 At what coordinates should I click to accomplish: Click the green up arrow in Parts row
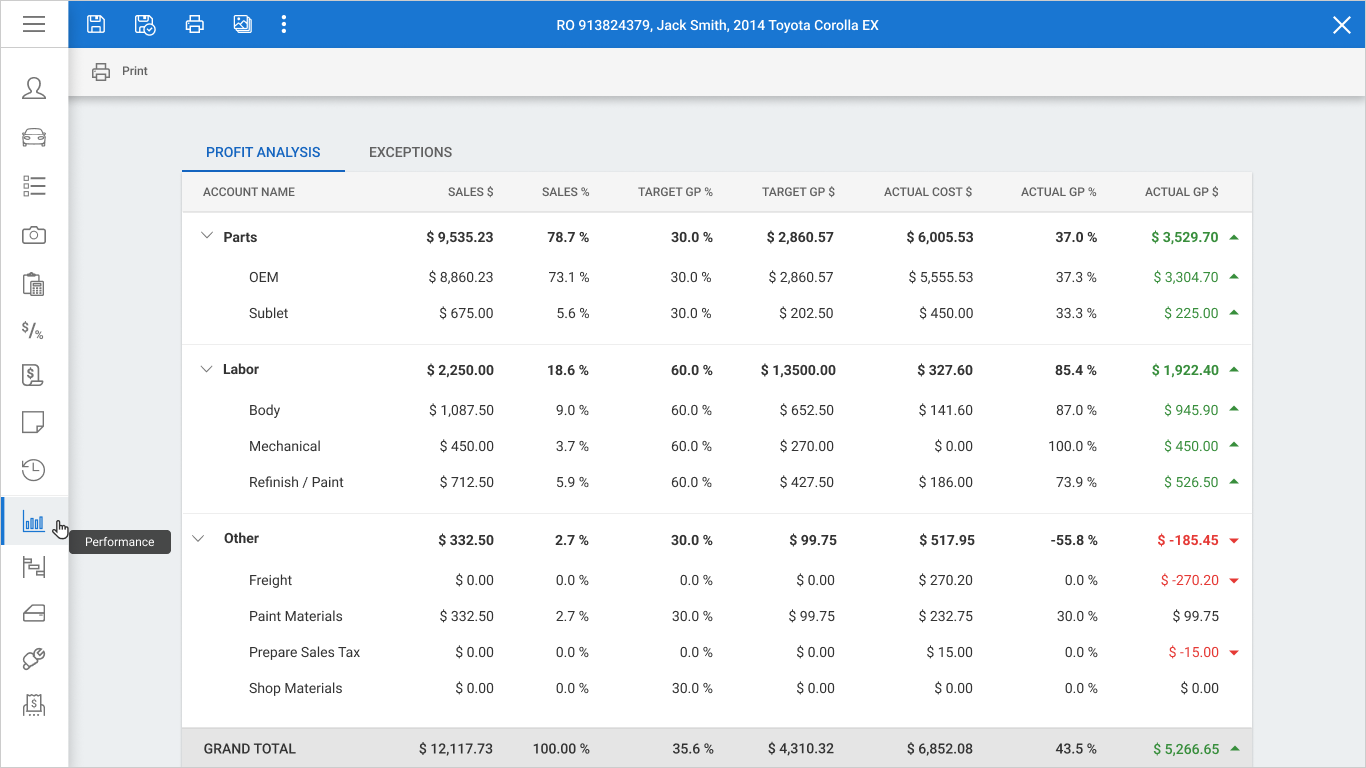coord(1234,237)
